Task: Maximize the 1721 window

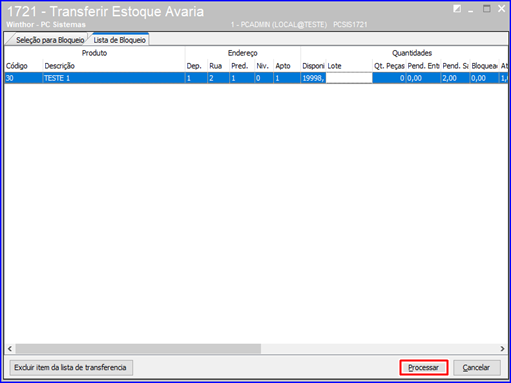Action: [487, 9]
